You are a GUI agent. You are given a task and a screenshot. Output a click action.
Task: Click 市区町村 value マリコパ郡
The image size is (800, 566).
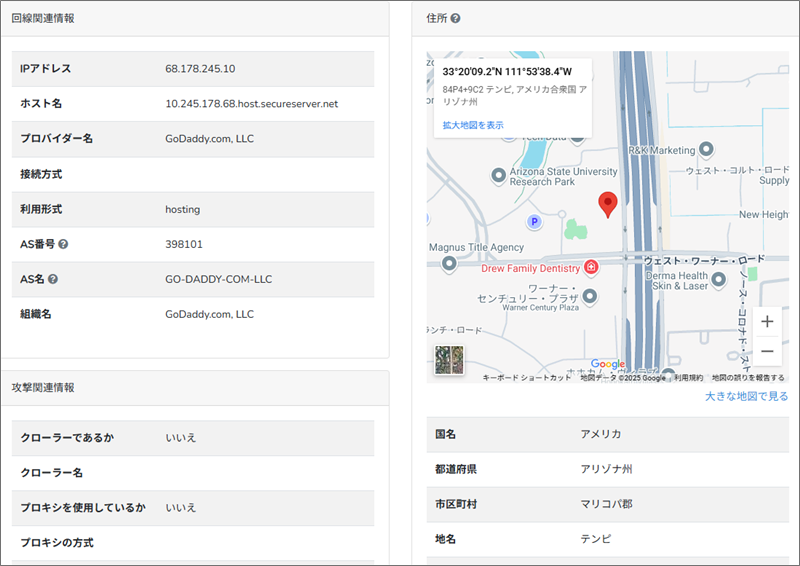pos(606,504)
